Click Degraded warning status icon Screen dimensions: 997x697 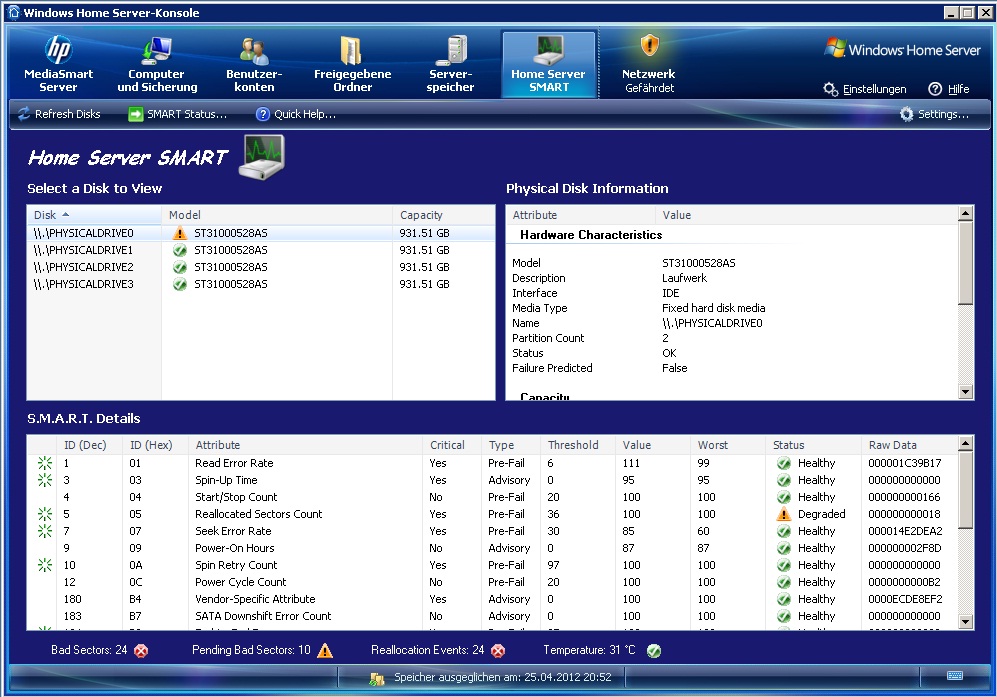784,514
